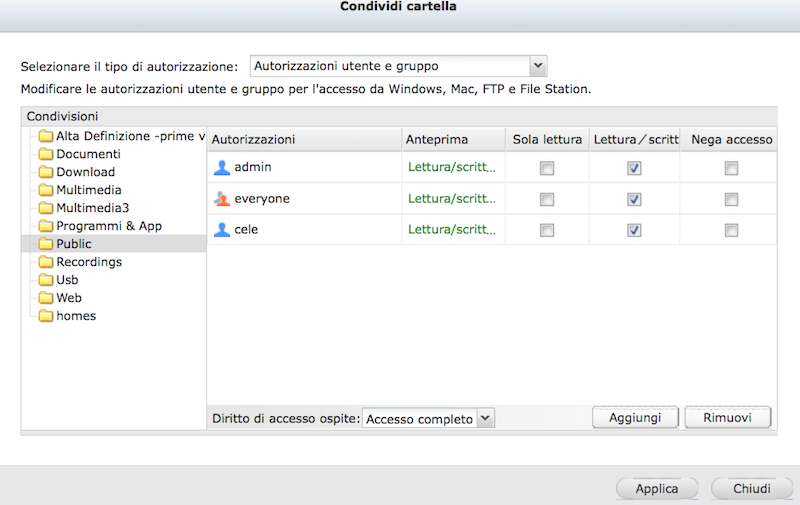This screenshot has width=800, height=505.
Task: Close dialog with the Chiudi button
Action: click(x=751, y=489)
